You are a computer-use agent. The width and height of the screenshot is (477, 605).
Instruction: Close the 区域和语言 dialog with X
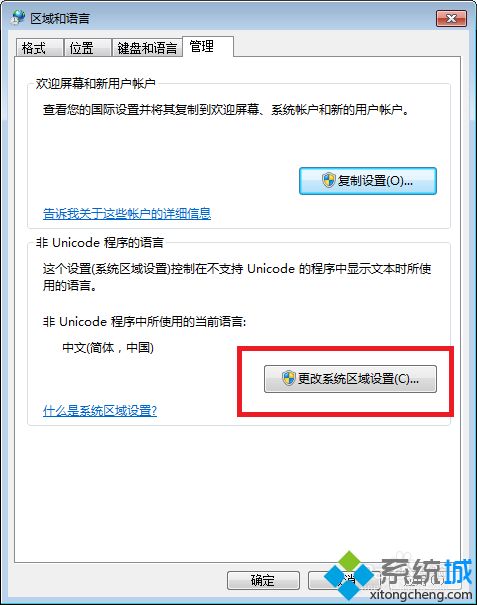click(x=451, y=18)
